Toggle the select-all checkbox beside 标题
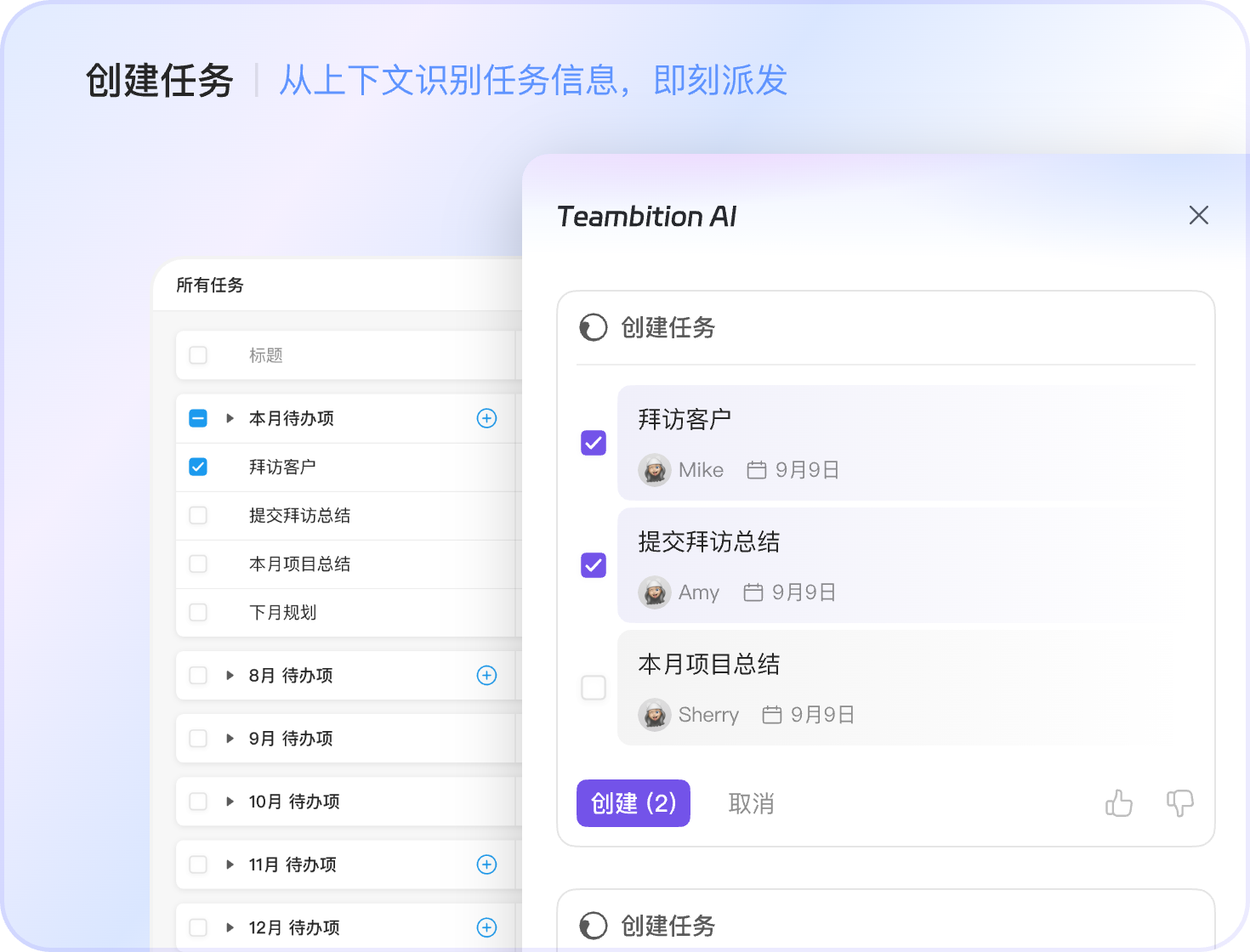The image size is (1250, 952). 198,355
